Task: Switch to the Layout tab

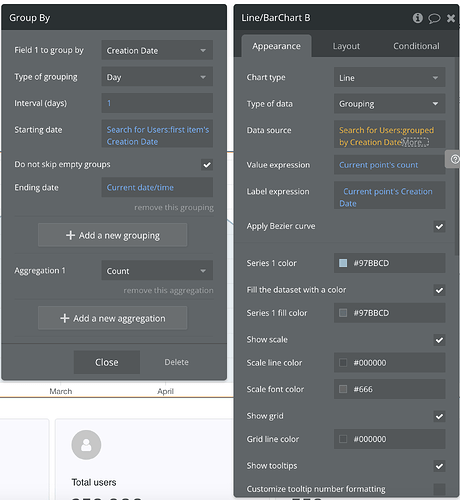Action: 346,46
